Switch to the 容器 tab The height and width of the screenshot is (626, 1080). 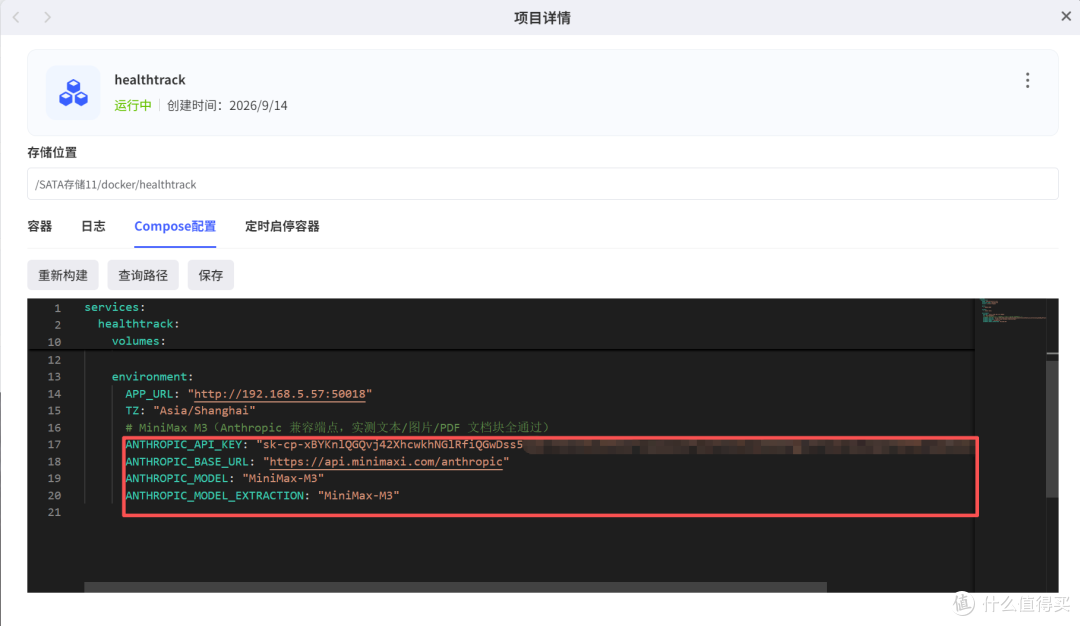pyautogui.click(x=40, y=226)
